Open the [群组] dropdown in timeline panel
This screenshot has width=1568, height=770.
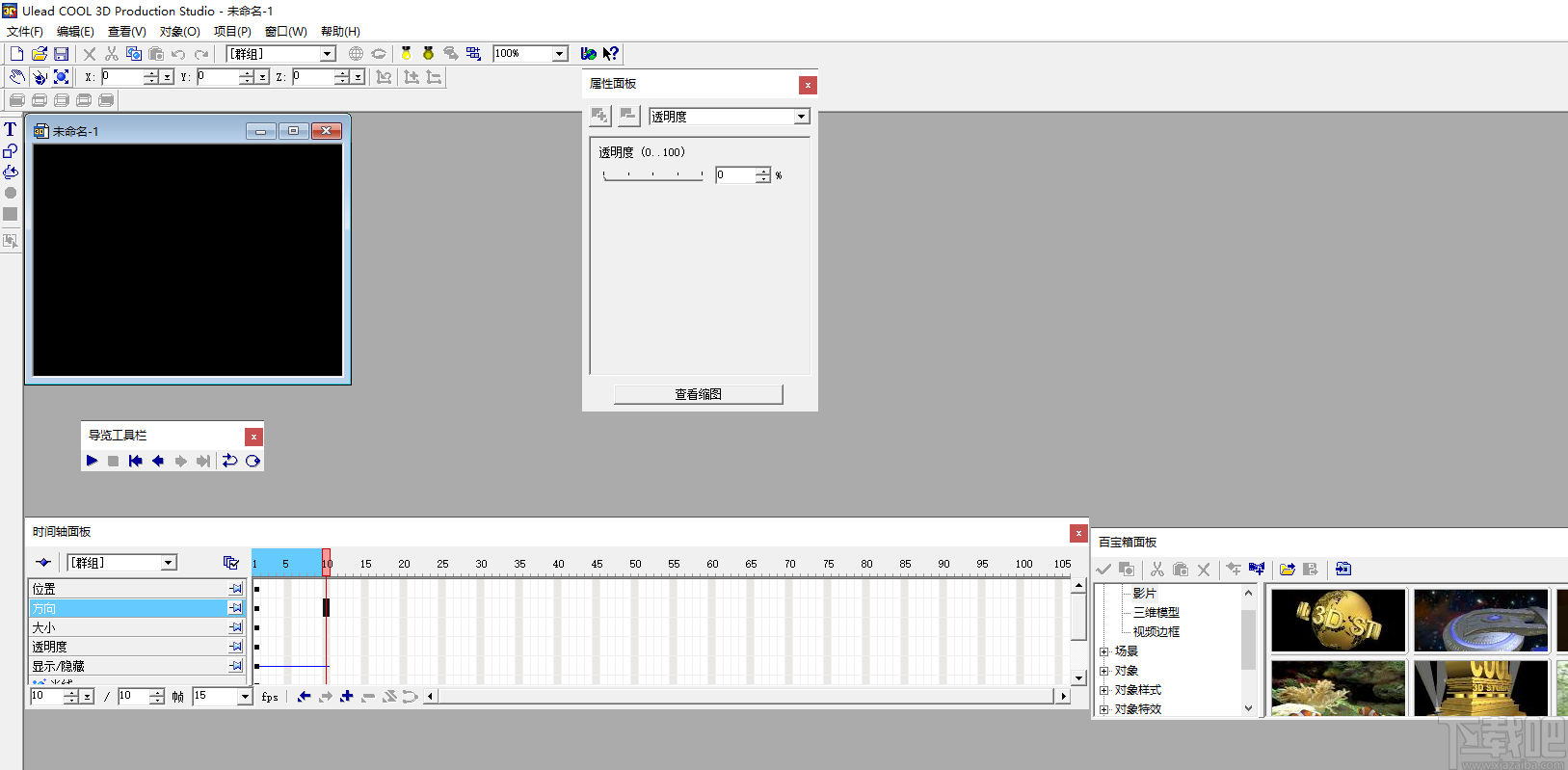tap(169, 563)
